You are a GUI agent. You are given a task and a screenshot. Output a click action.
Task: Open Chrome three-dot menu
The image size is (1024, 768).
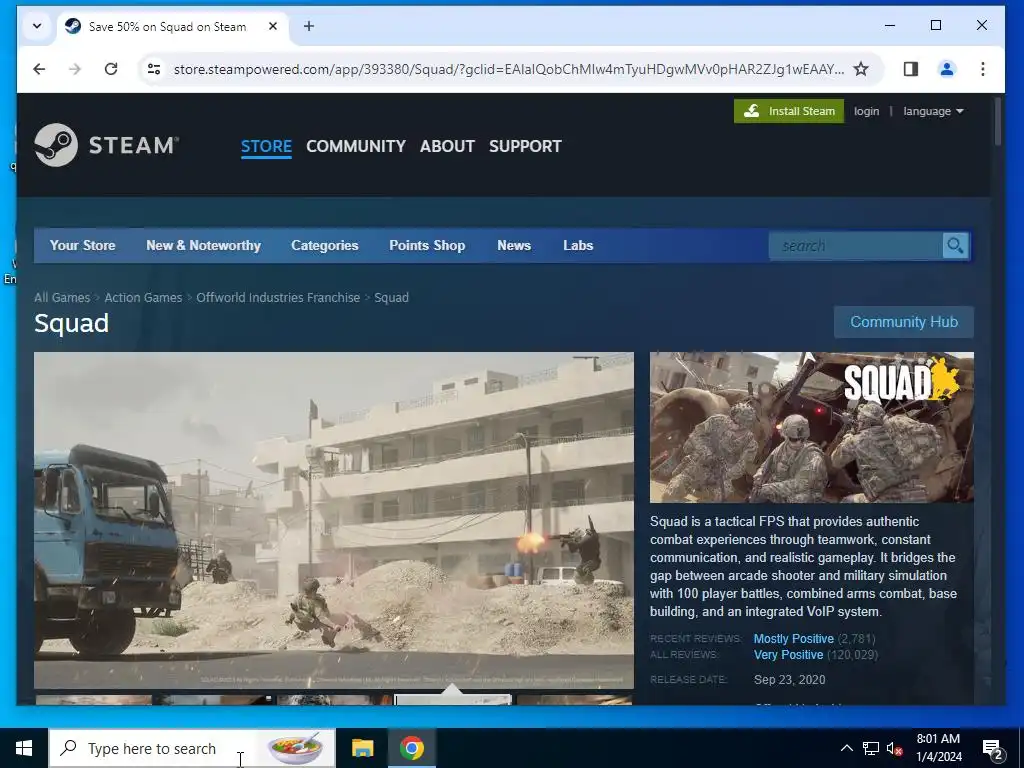[982, 69]
